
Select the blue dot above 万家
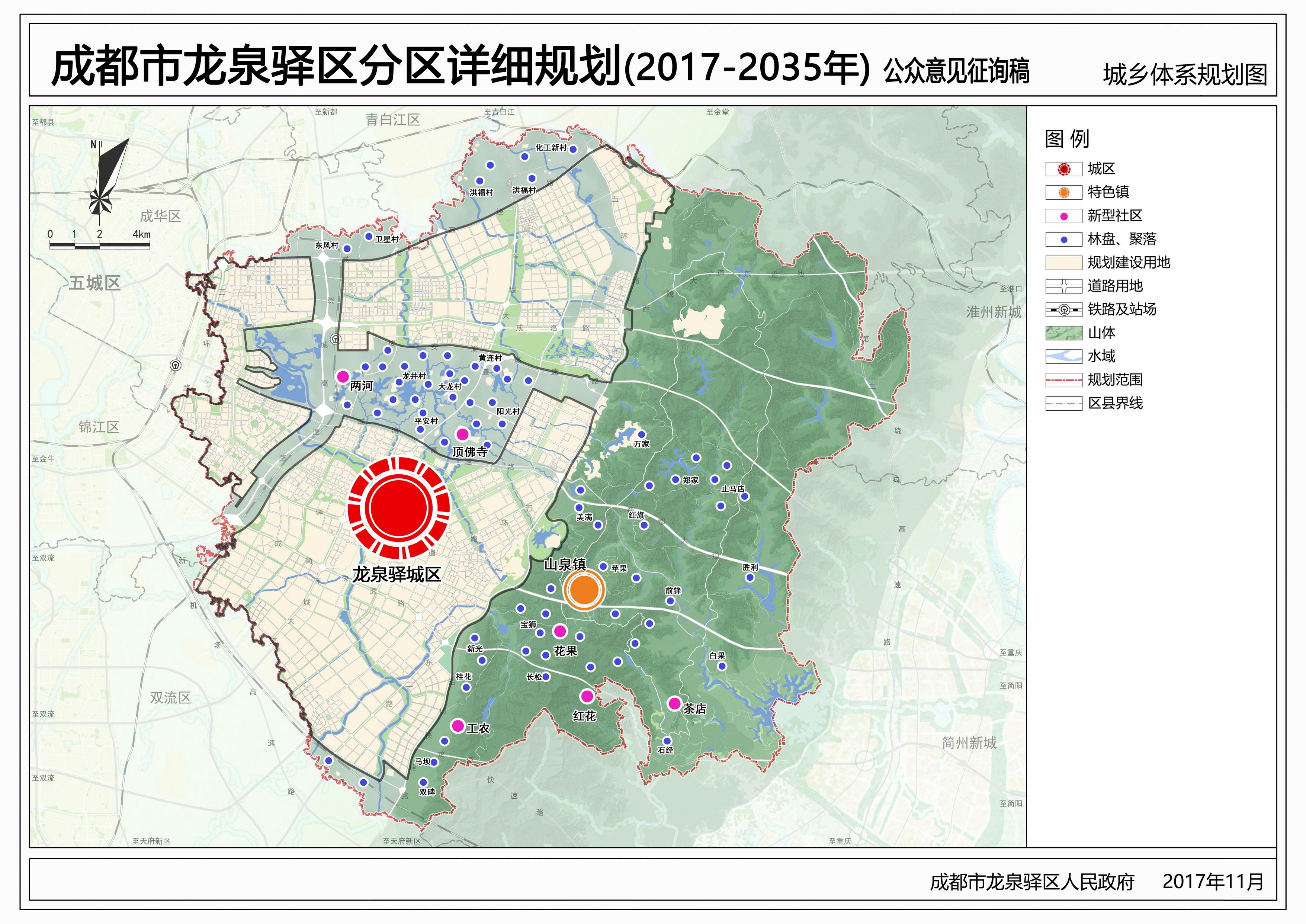[642, 434]
